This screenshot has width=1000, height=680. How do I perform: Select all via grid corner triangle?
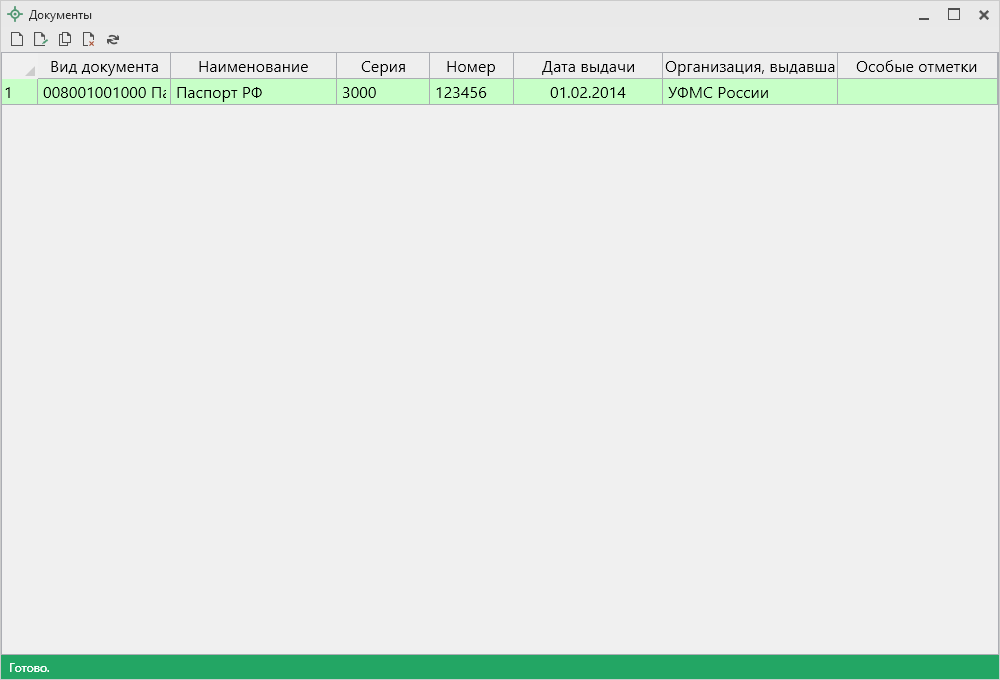coord(29,70)
